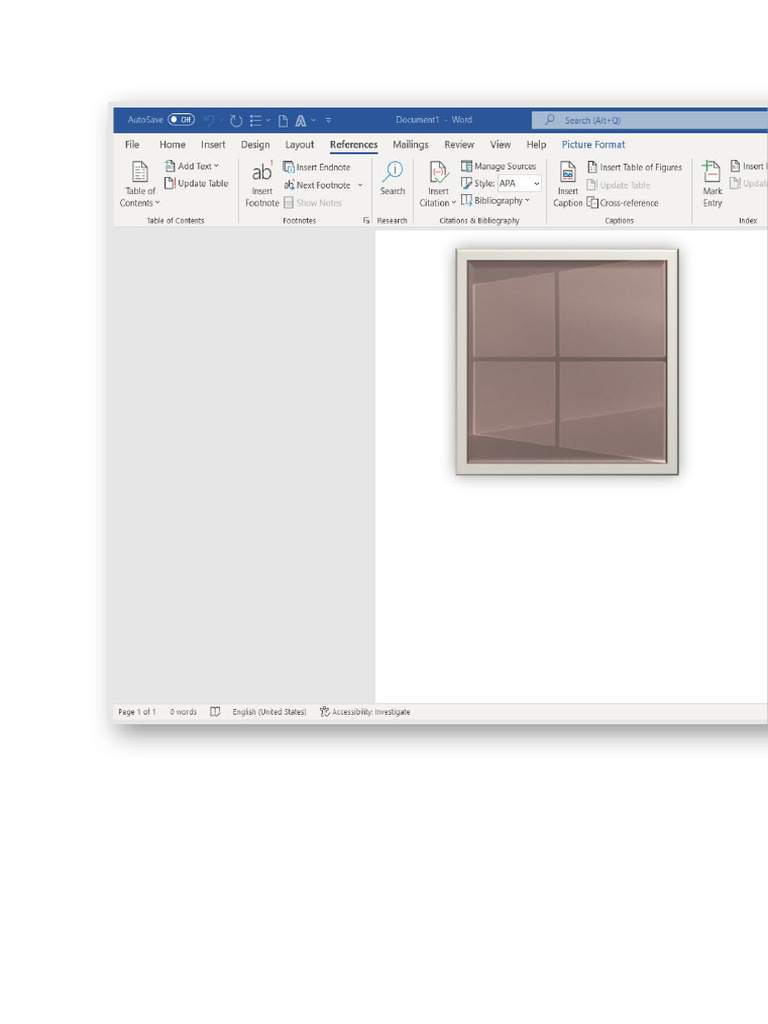Open the Footnotes dialog launcher
768x1024 pixels.
pyautogui.click(x=366, y=221)
